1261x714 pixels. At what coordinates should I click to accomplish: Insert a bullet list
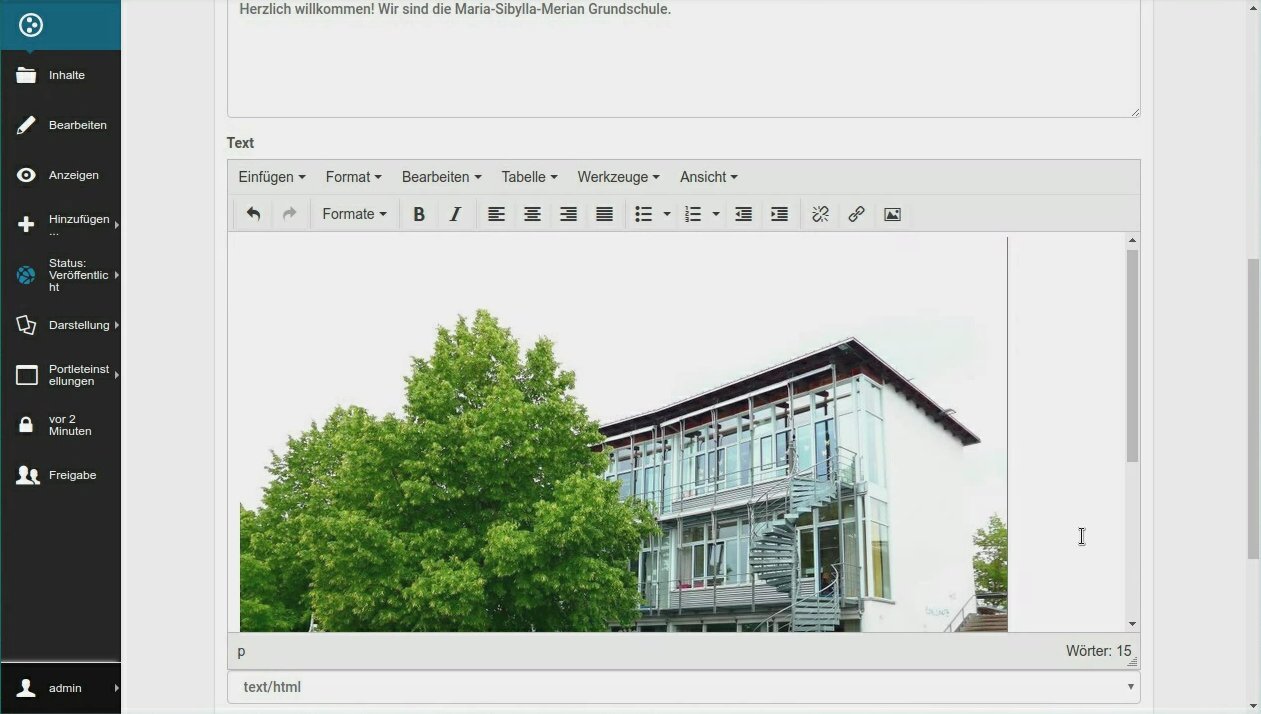(x=644, y=214)
